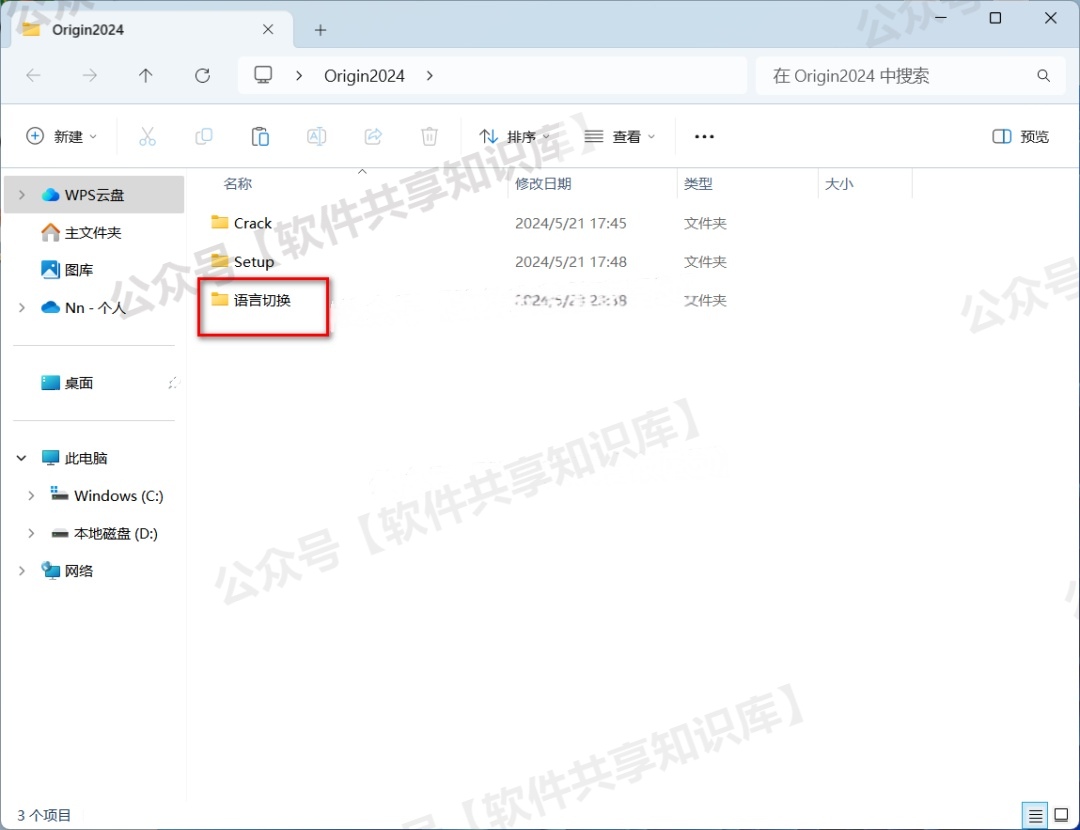
Task: Click chevron after Origin2024 in address bar
Action: click(x=429, y=75)
